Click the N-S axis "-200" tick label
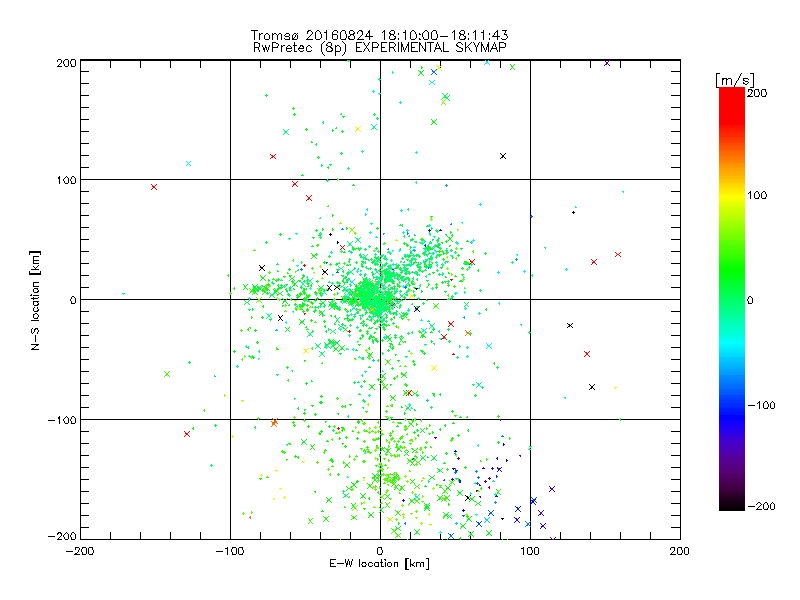The height and width of the screenshot is (600, 800). 62,536
